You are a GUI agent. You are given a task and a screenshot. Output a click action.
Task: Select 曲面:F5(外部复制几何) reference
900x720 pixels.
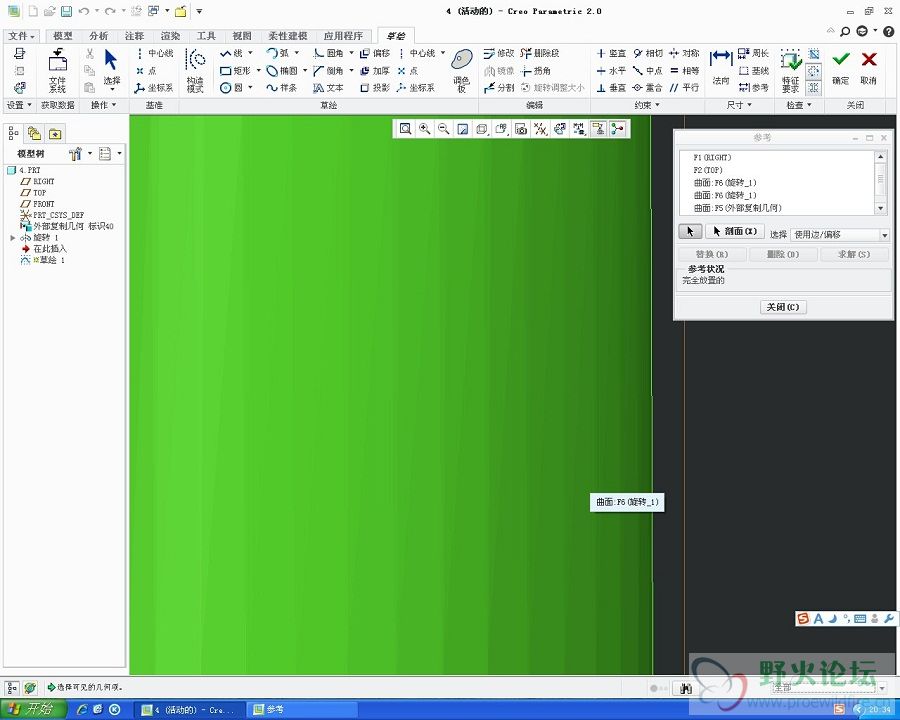738,208
